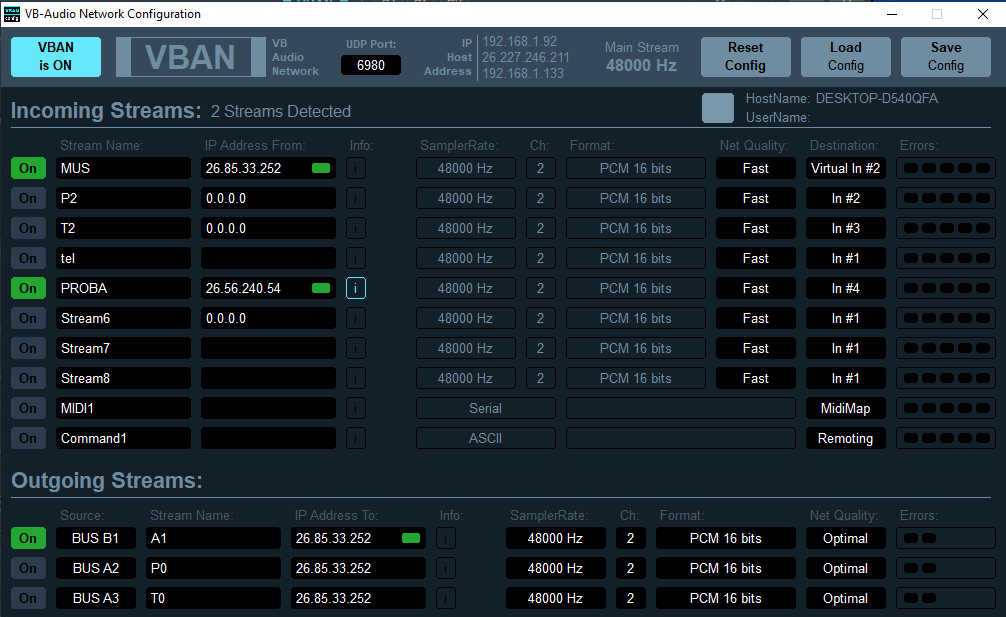Image resolution: width=1006 pixels, height=617 pixels.
Task: Edit the PROBA stream name field
Action: pyautogui.click(x=123, y=288)
